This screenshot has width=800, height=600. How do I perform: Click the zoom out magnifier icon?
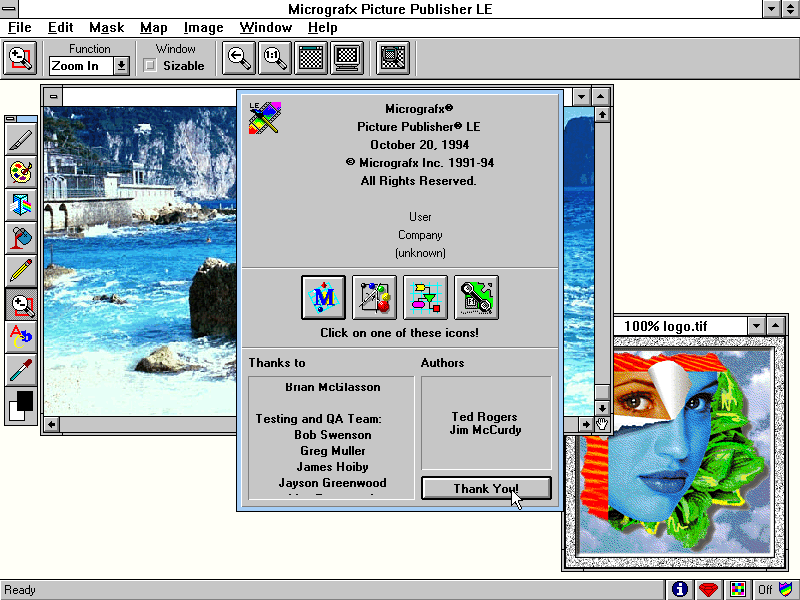click(x=239, y=58)
